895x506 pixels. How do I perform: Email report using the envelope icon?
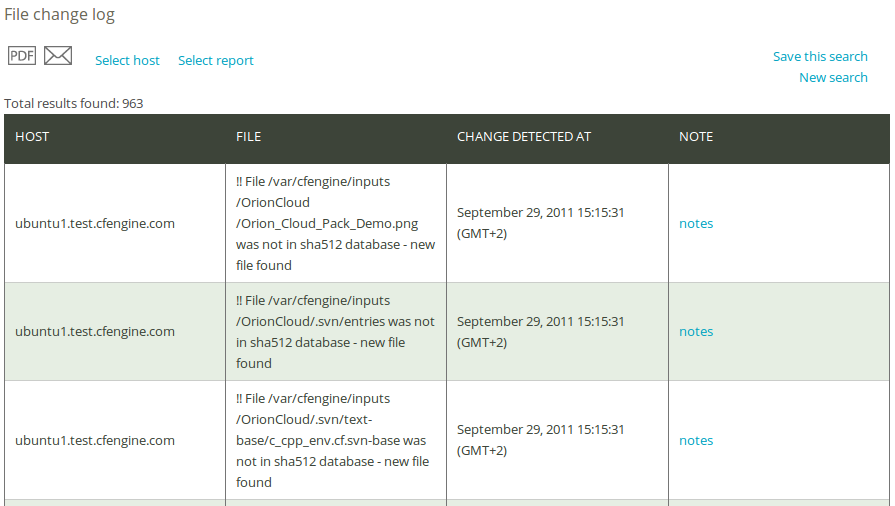coord(58,55)
